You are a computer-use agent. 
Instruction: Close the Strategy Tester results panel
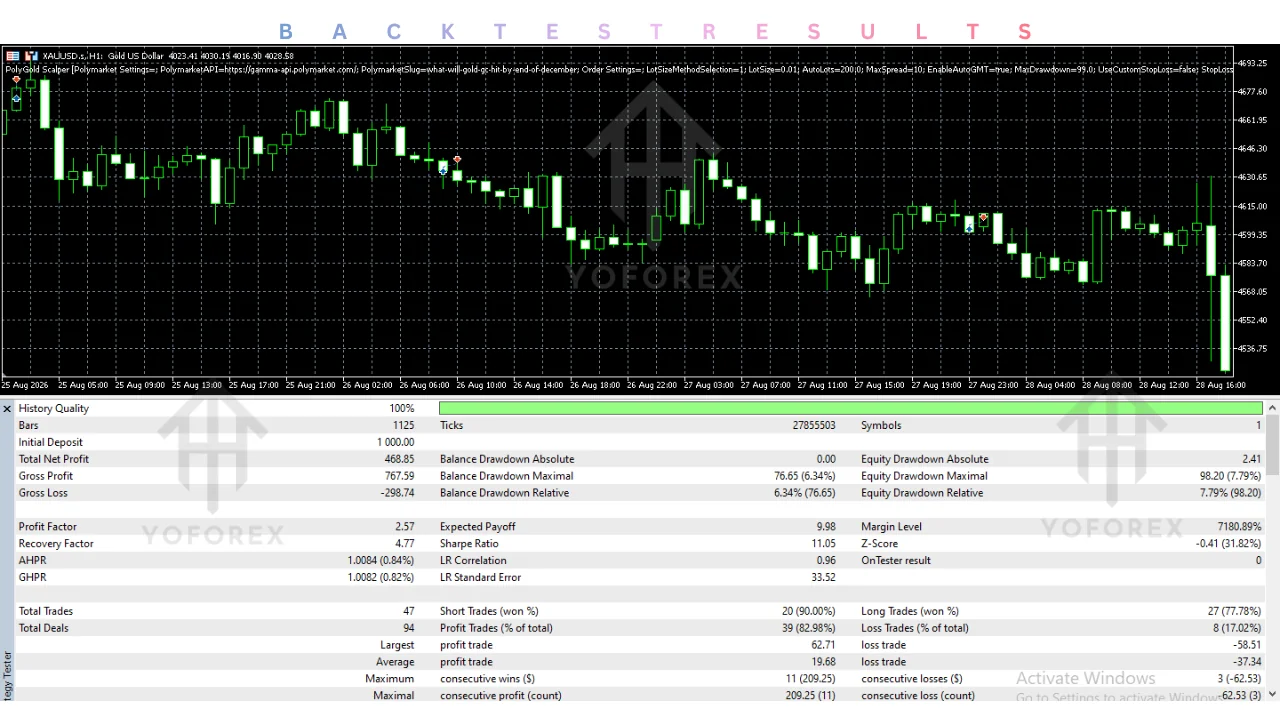tap(7, 409)
